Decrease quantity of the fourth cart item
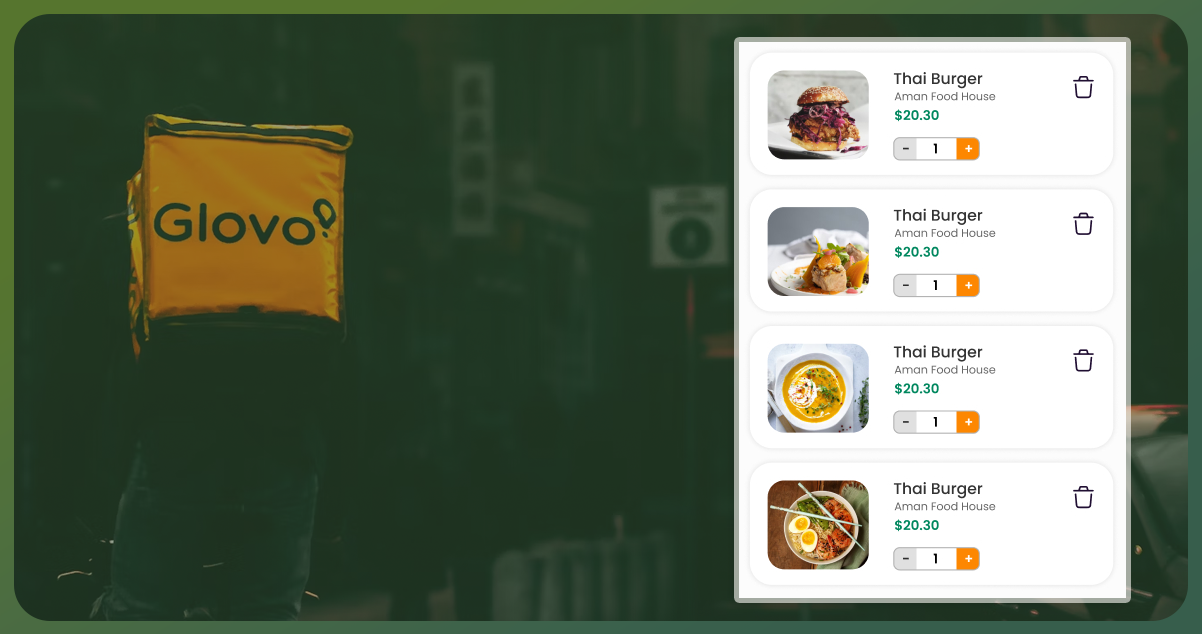Image resolution: width=1202 pixels, height=634 pixels. click(x=906, y=559)
